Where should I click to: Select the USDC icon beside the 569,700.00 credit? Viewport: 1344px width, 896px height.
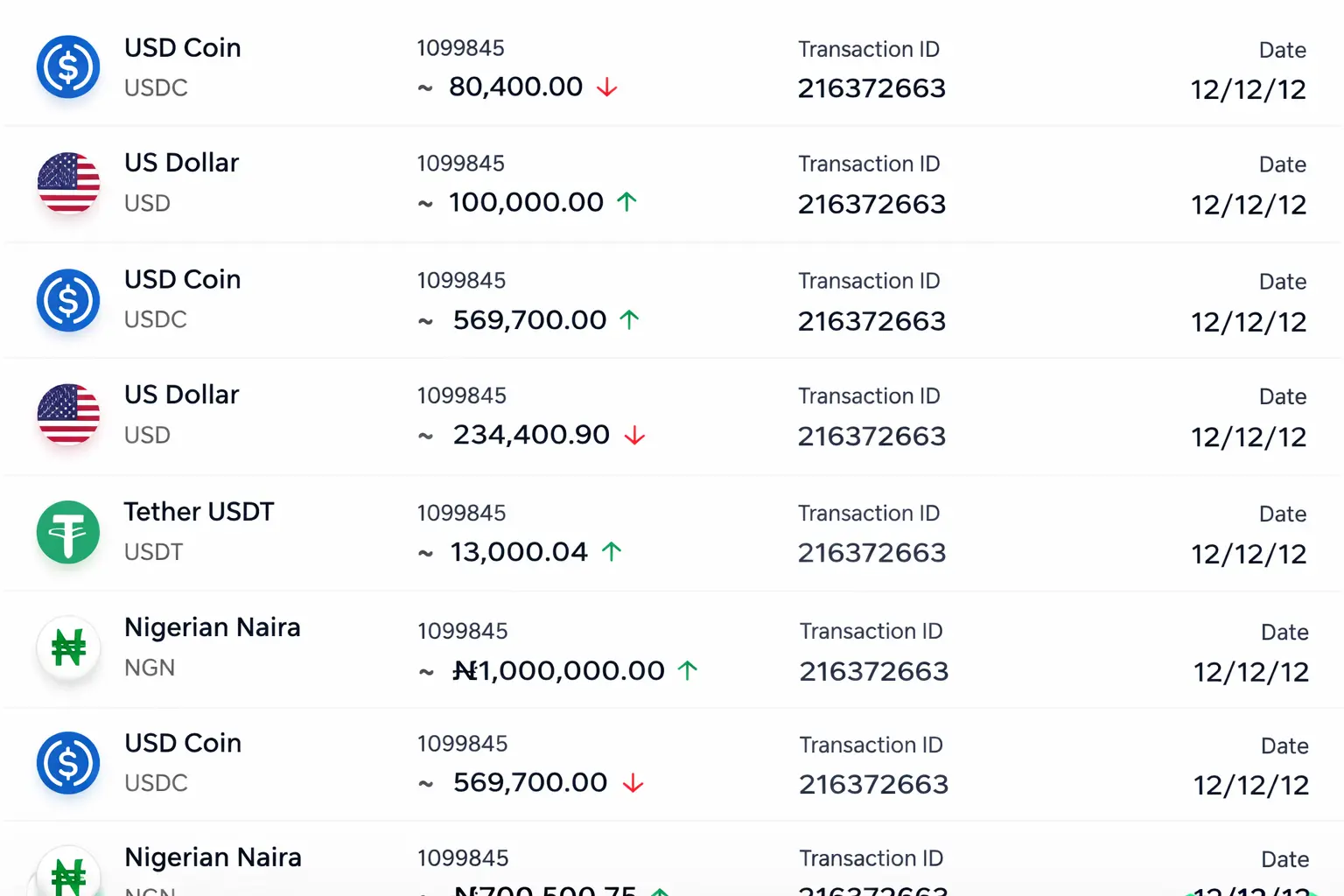[x=68, y=300]
